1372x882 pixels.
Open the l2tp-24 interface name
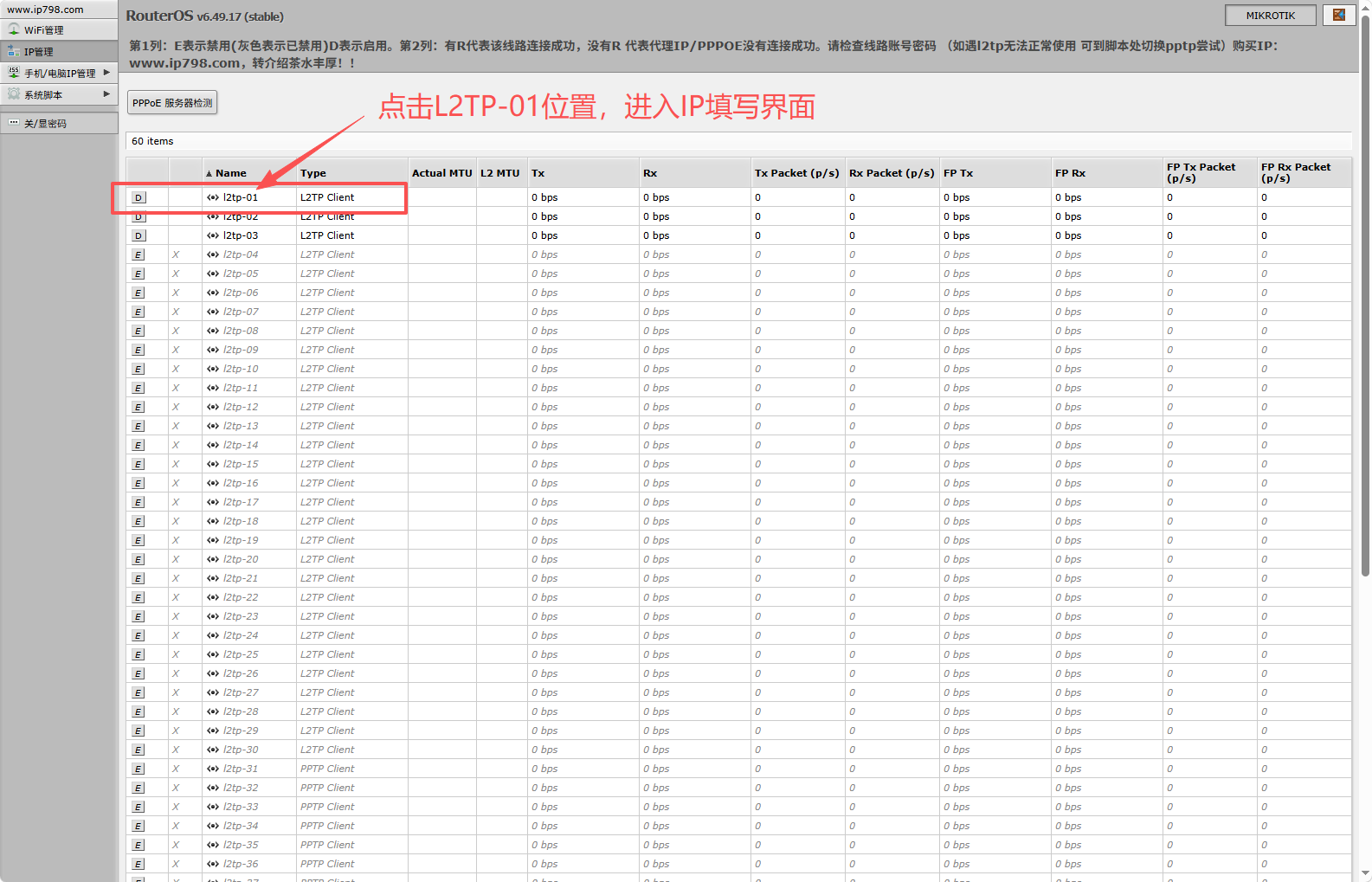[241, 635]
